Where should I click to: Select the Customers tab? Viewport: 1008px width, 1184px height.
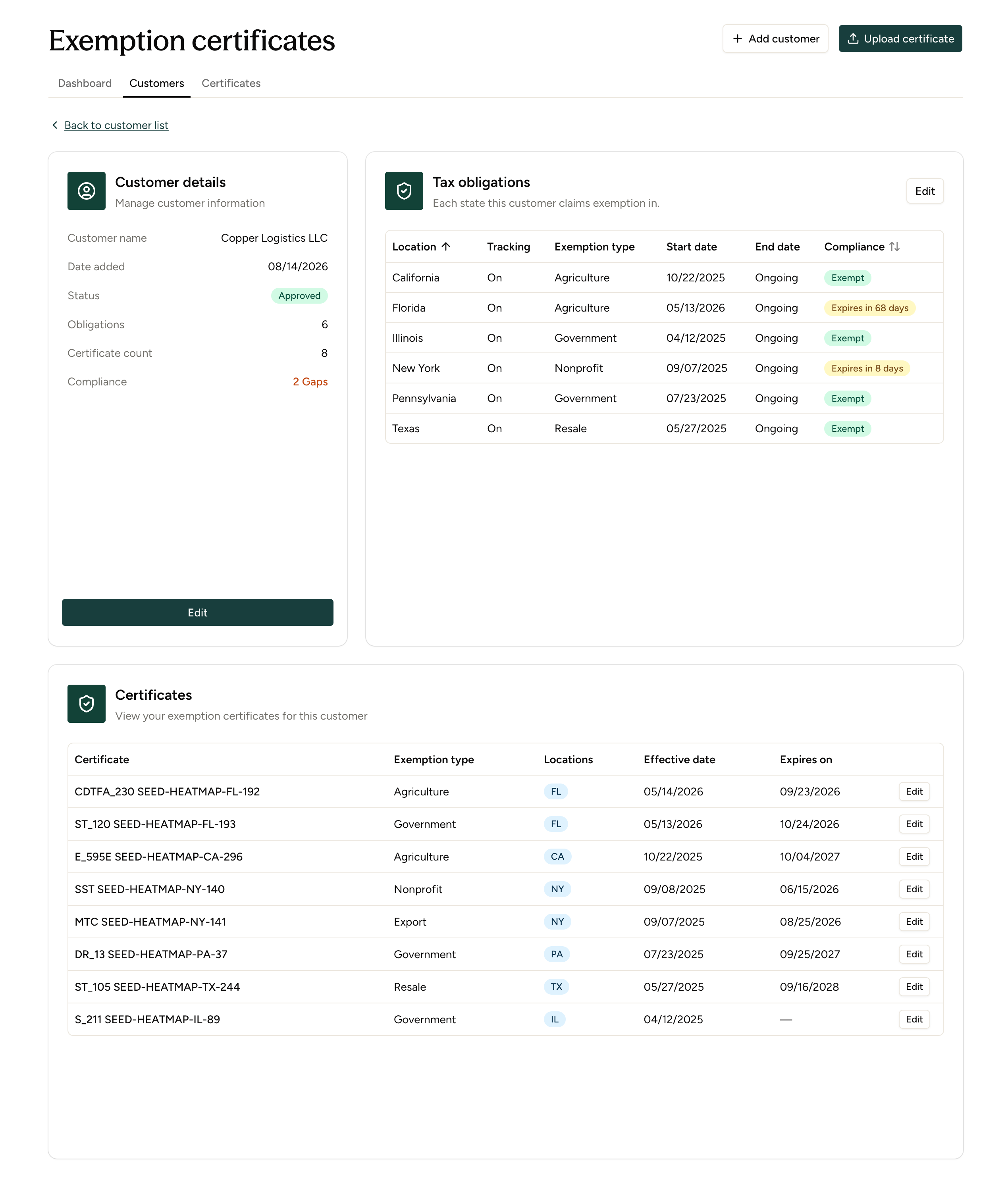coord(156,83)
